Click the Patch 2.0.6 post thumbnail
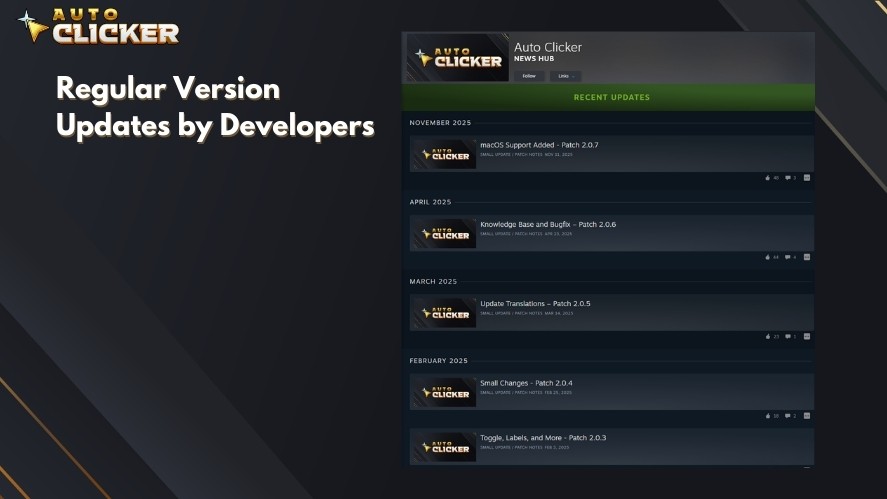887x499 pixels. [x=444, y=233]
